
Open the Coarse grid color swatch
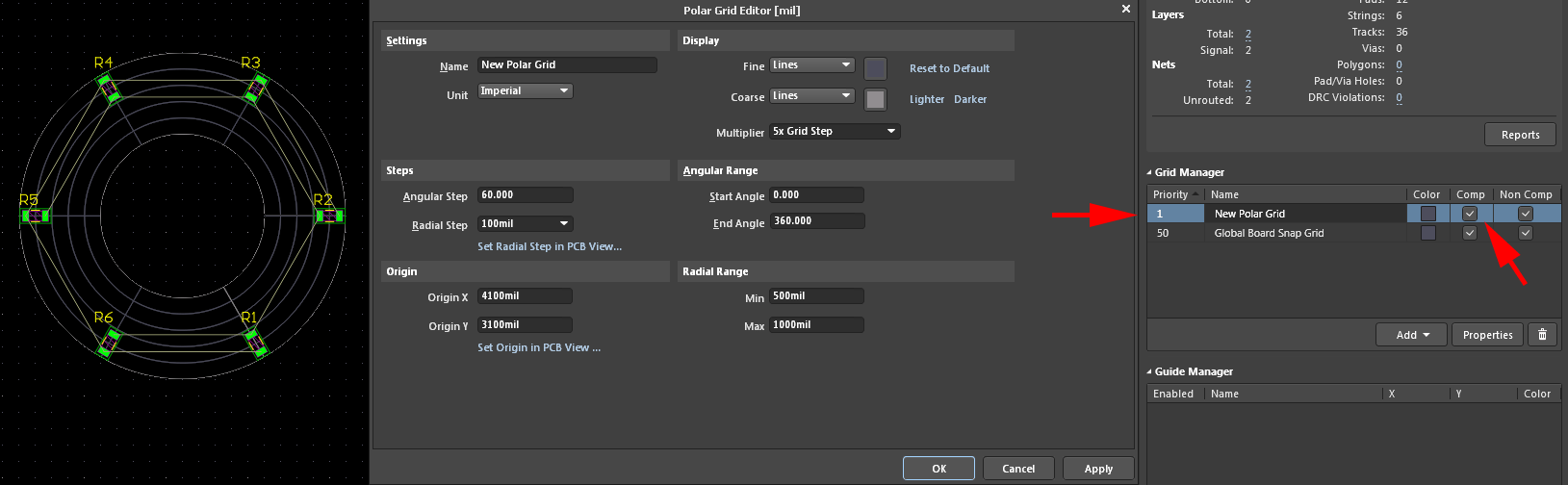[875, 99]
